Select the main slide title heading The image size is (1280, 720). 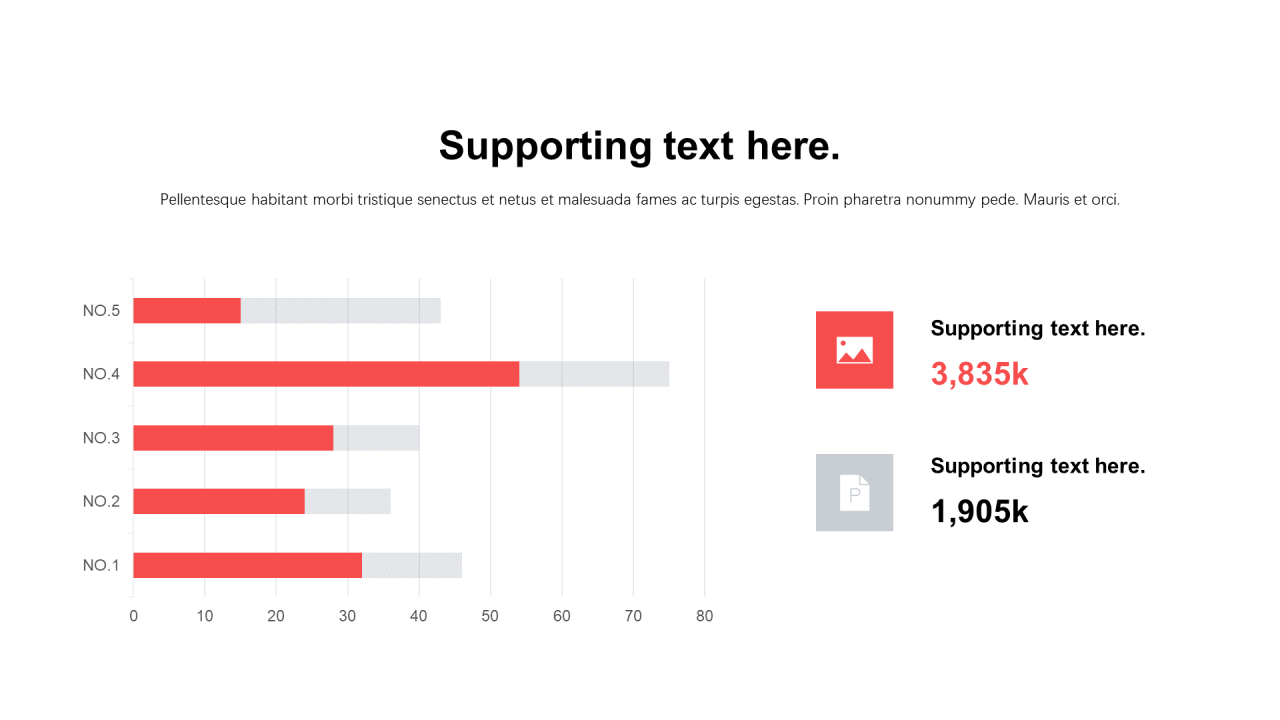click(640, 146)
